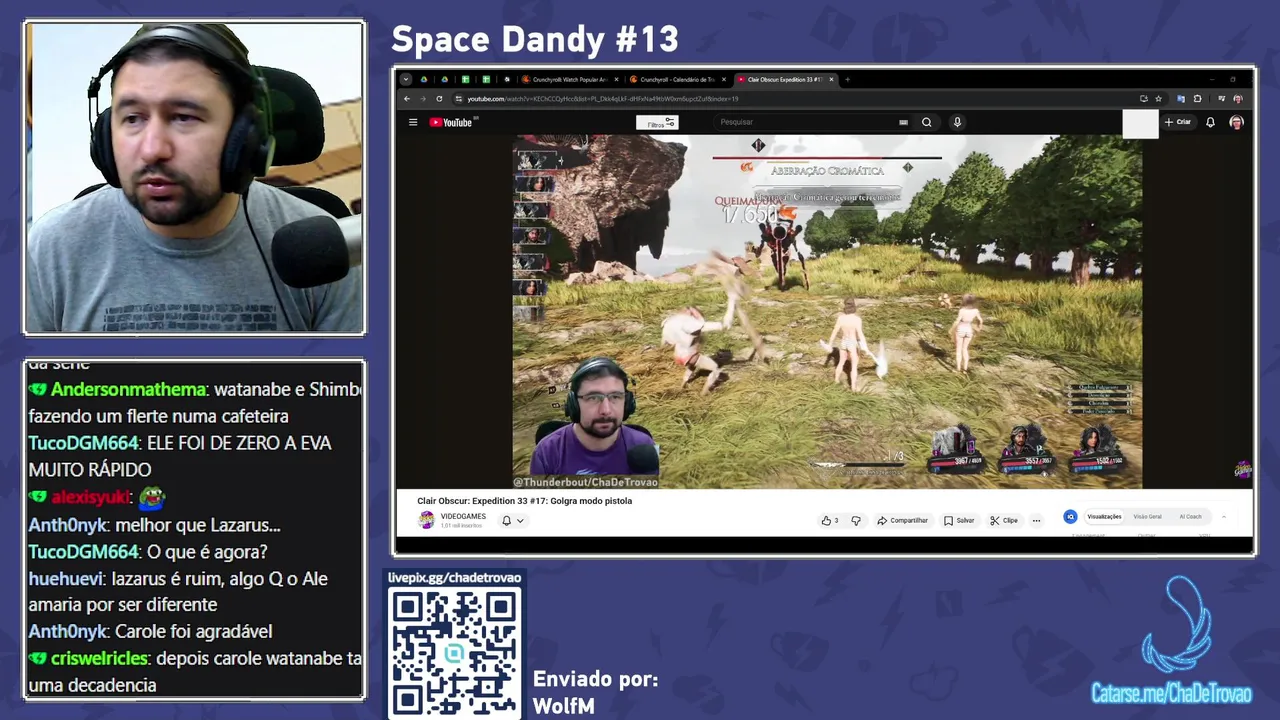Go forward in browser history
1280x720 pixels.
422,99
